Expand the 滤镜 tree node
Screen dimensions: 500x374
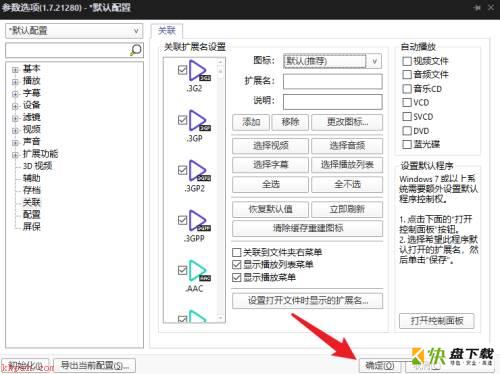pyautogui.click(x=15, y=118)
